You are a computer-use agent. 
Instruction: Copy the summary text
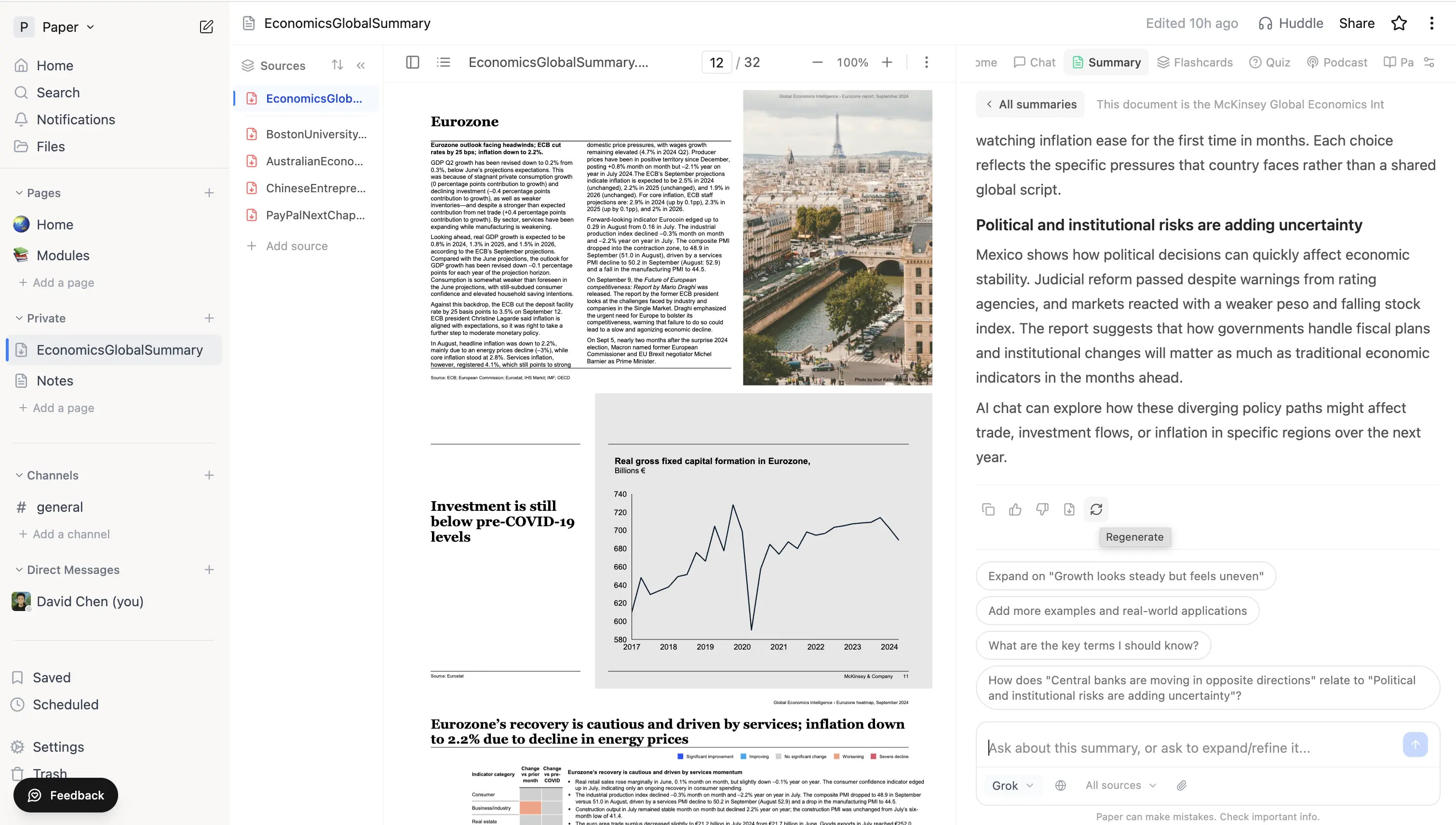pyautogui.click(x=988, y=509)
